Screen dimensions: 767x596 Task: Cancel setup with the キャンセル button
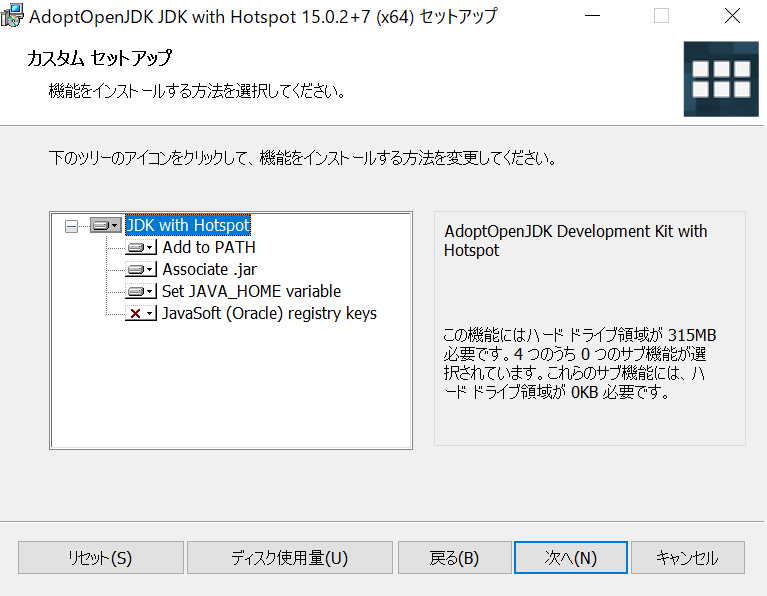[688, 557]
